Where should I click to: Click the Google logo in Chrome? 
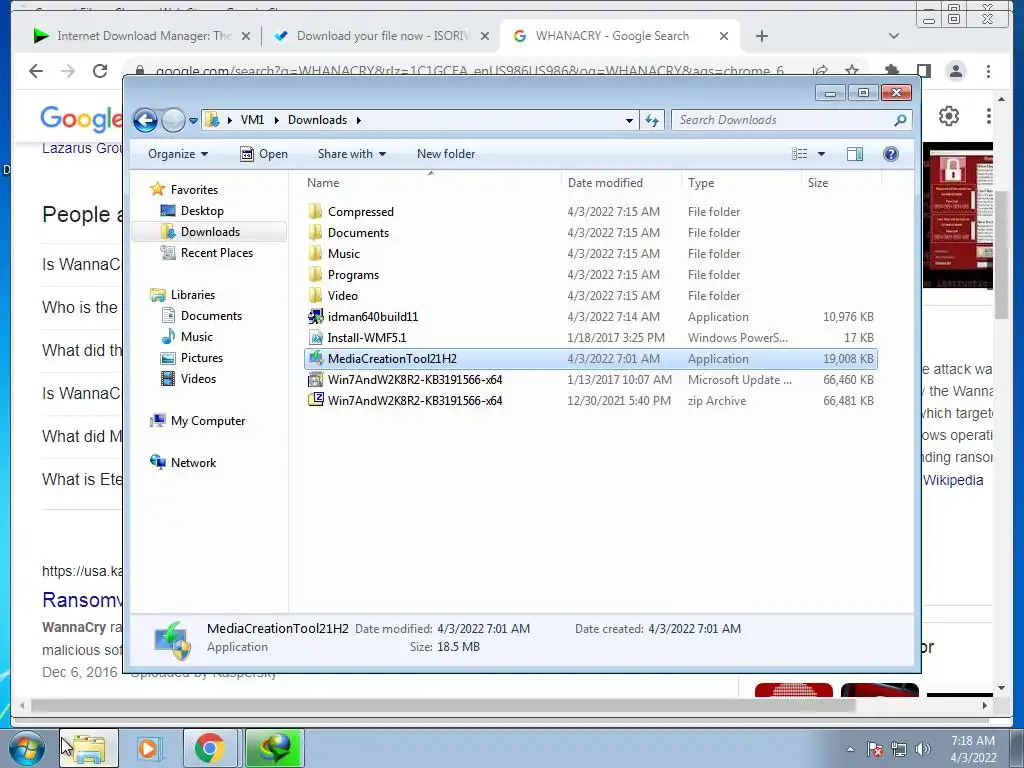pyautogui.click(x=80, y=119)
